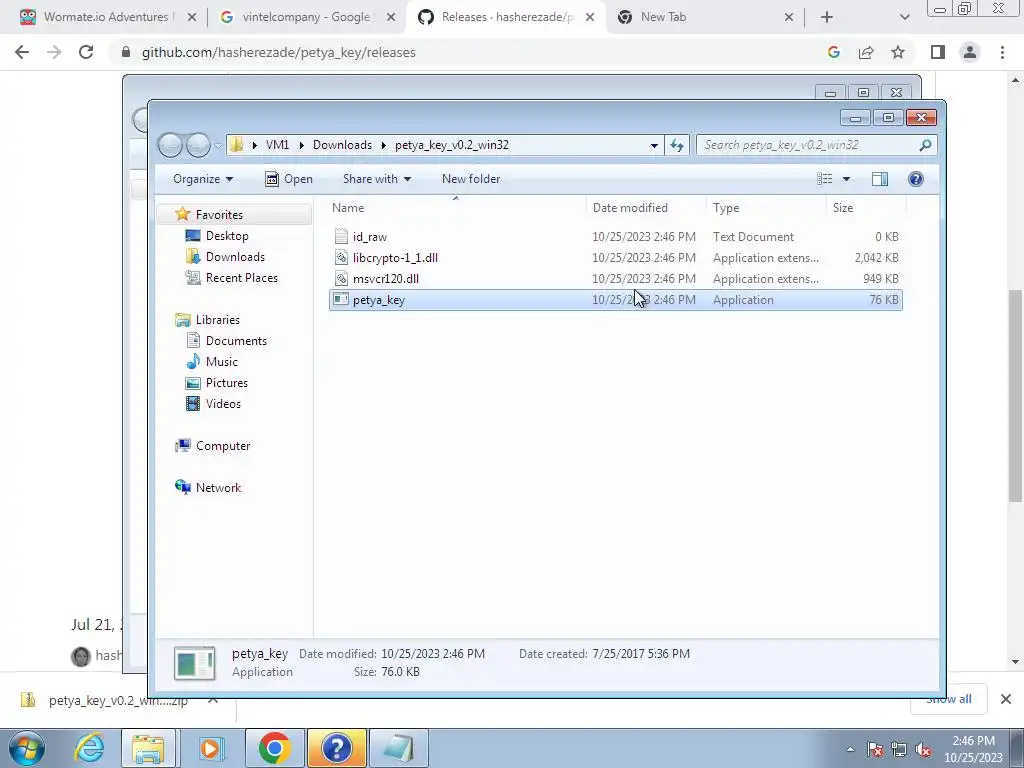Open Chrome three-dot menu
Viewport: 1024px width, 768px height.
[1002, 52]
